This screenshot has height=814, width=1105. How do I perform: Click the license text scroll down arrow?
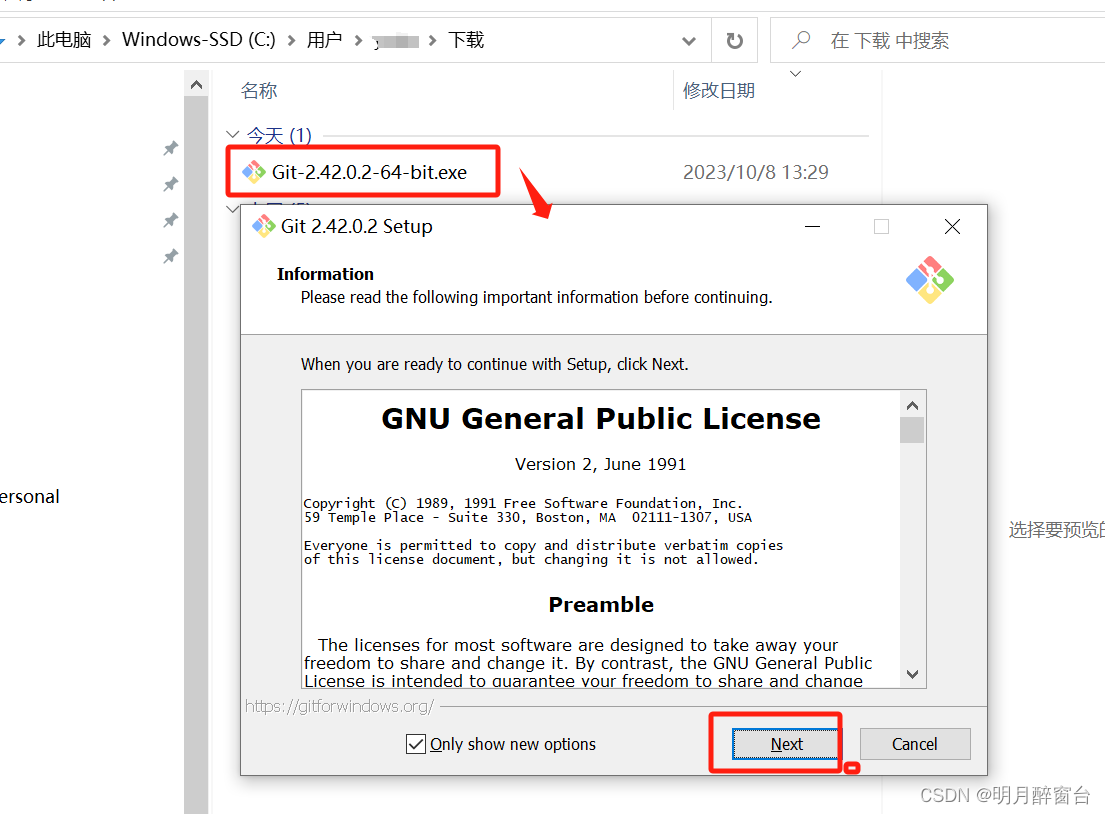pyautogui.click(x=912, y=674)
